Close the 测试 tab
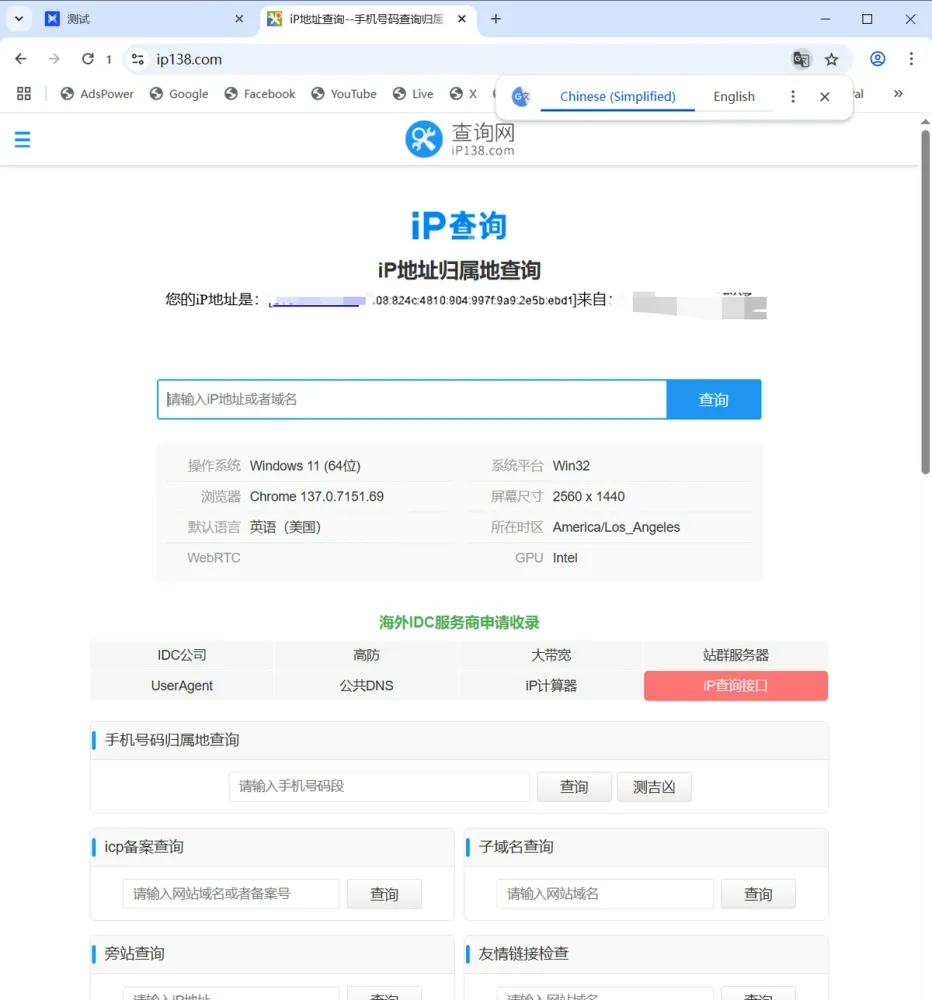The height and width of the screenshot is (1000, 932). [239, 19]
